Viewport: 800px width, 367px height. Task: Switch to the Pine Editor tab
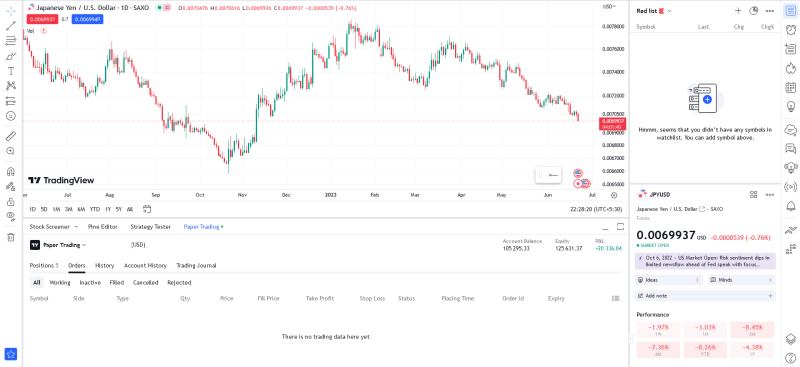point(103,227)
